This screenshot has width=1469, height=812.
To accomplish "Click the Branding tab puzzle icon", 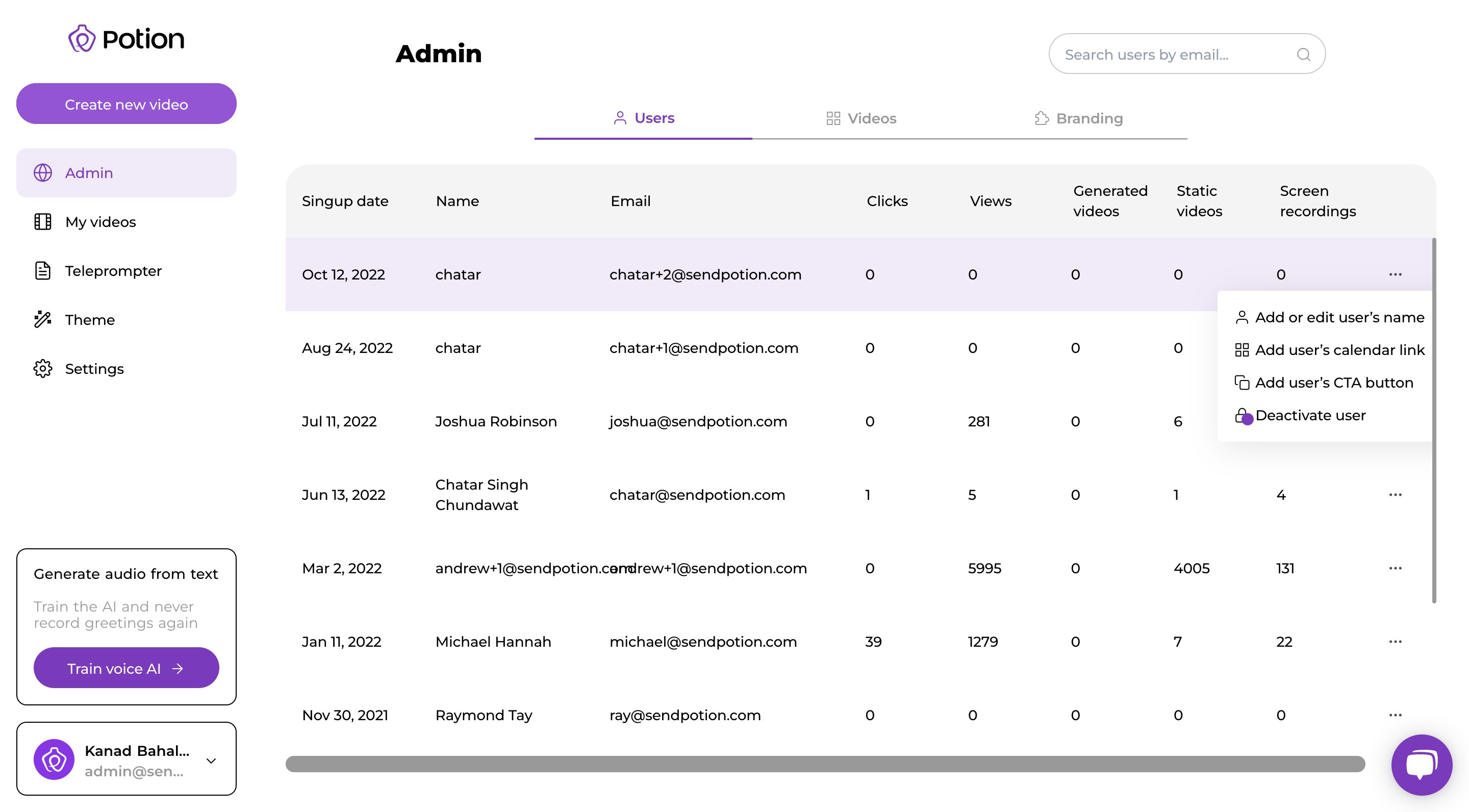I will [x=1041, y=118].
